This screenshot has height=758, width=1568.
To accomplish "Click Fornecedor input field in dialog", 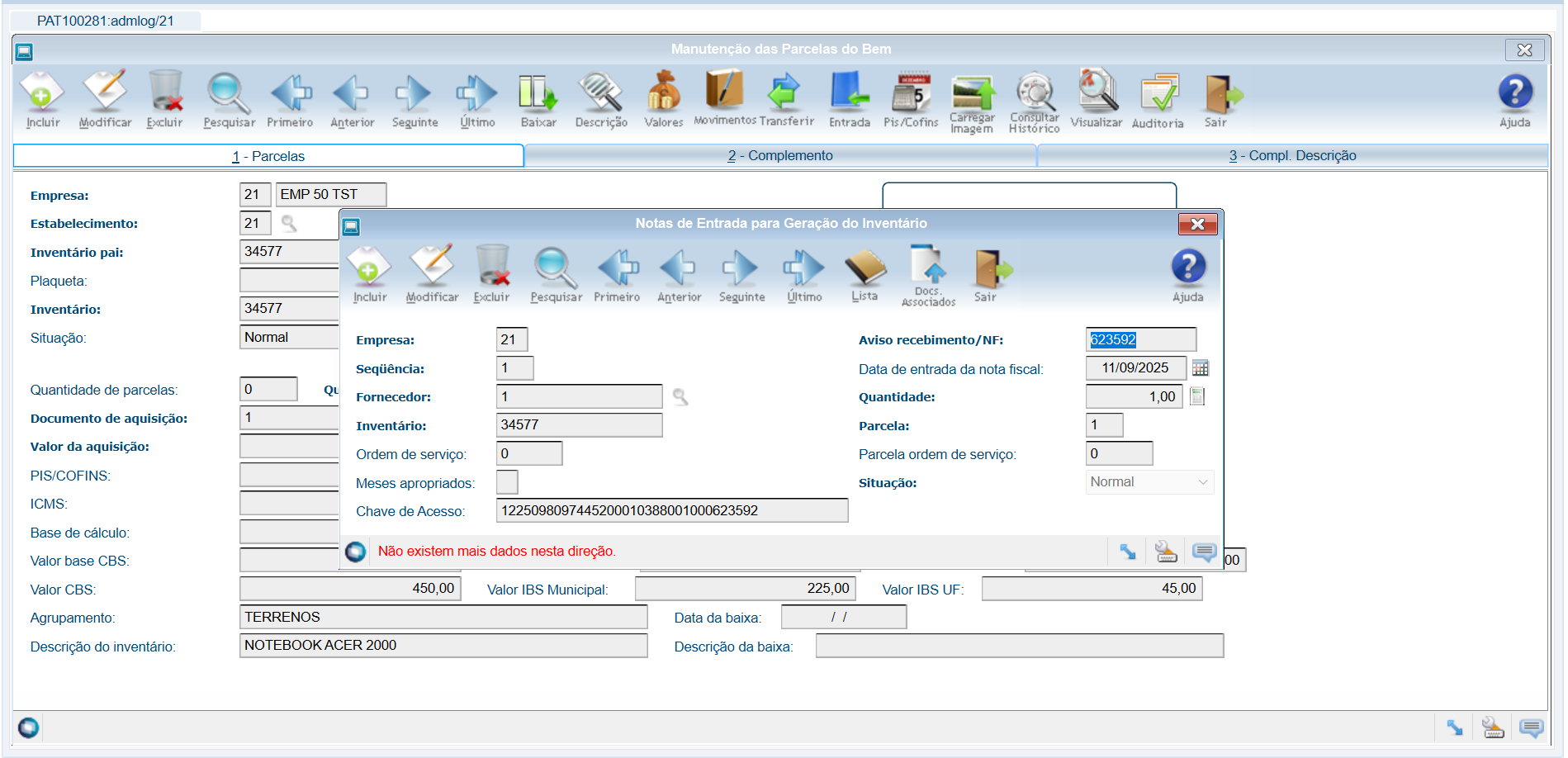I will point(580,396).
